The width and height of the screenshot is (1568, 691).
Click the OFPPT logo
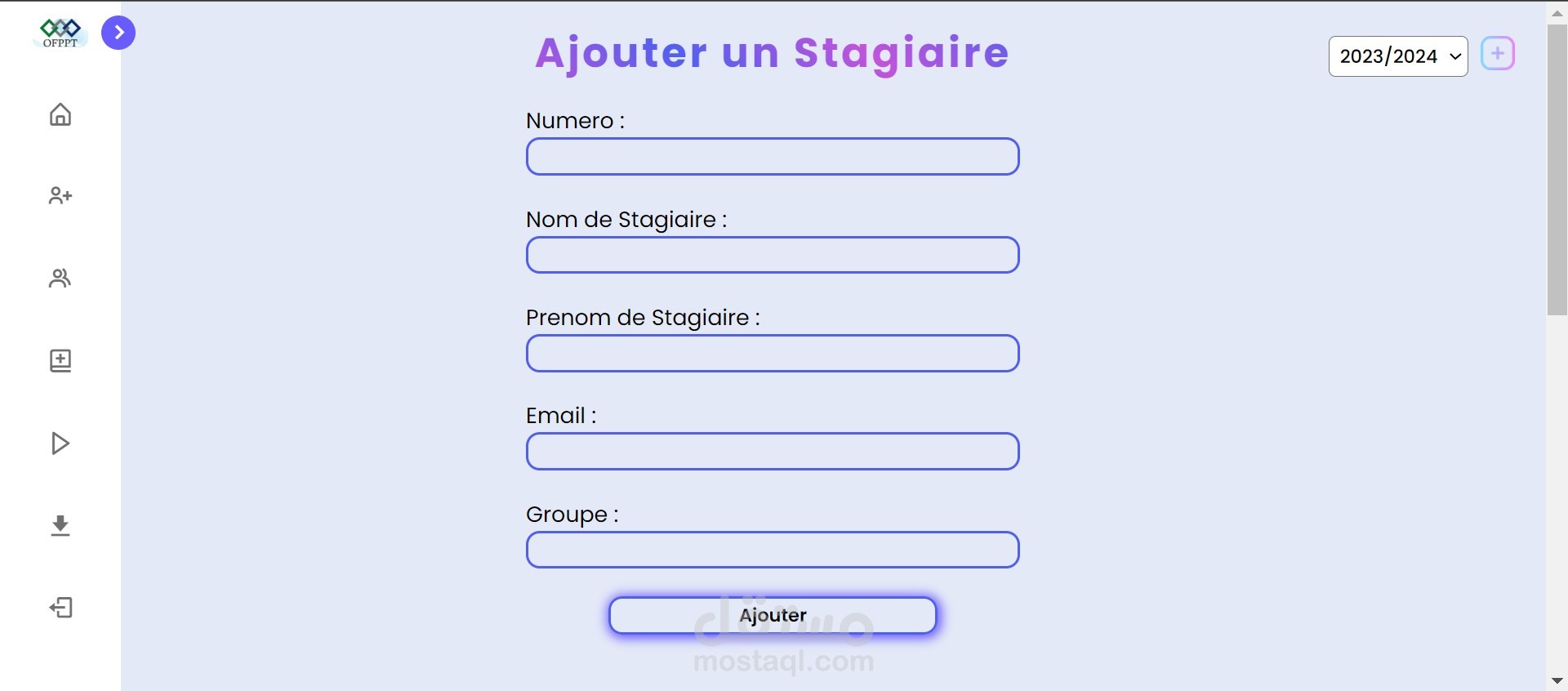(60, 33)
